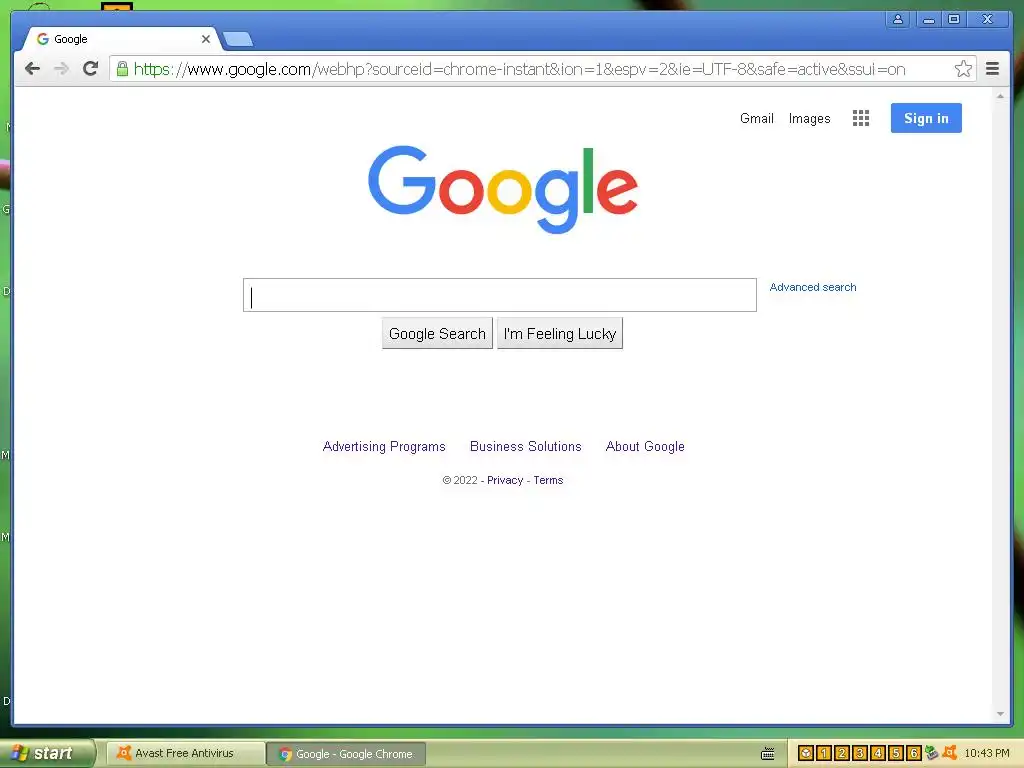The width and height of the screenshot is (1024, 768).
Task: Click the green padlock security icon
Action: (122, 69)
